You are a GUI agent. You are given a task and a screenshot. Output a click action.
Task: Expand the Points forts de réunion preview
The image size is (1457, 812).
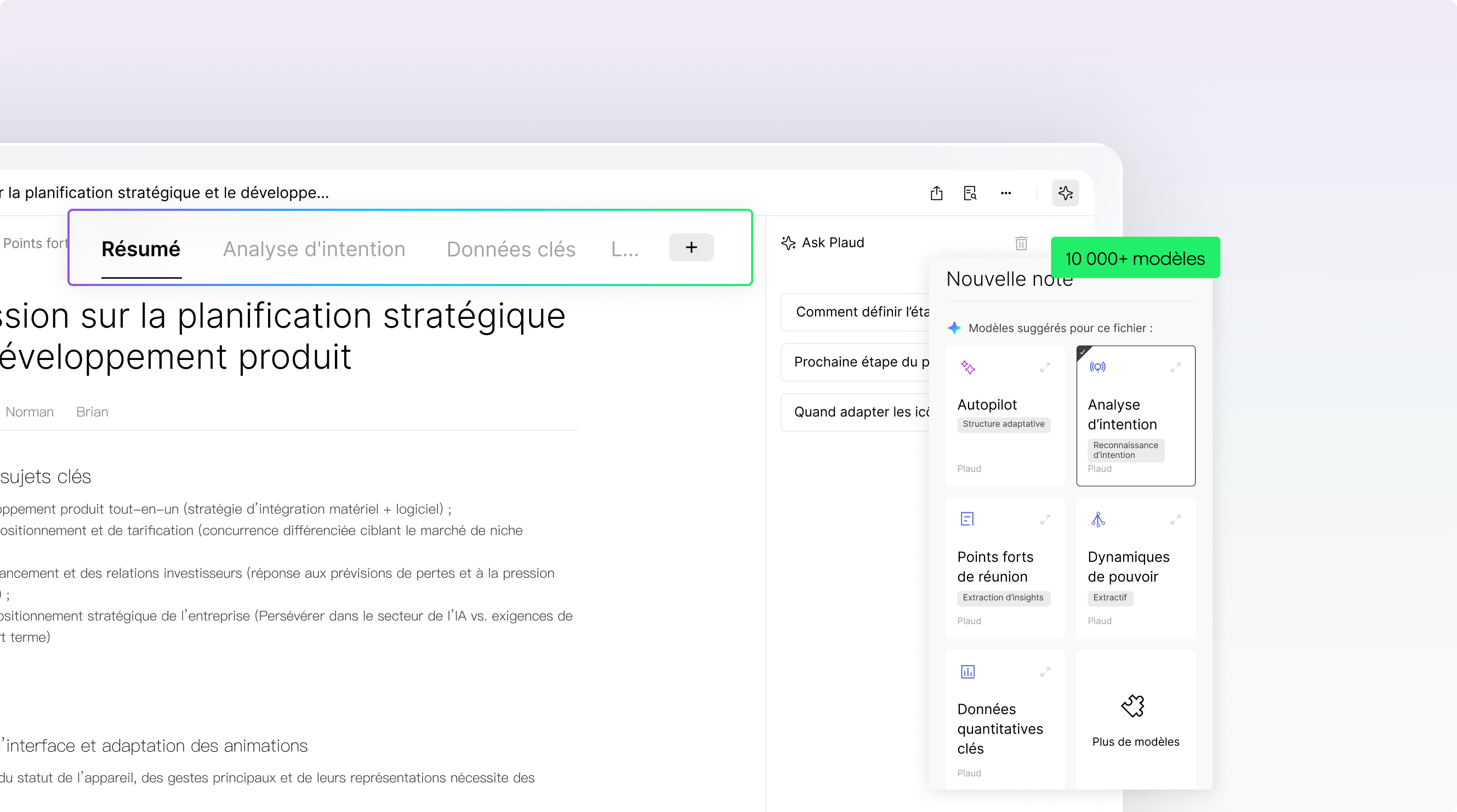(1045, 519)
